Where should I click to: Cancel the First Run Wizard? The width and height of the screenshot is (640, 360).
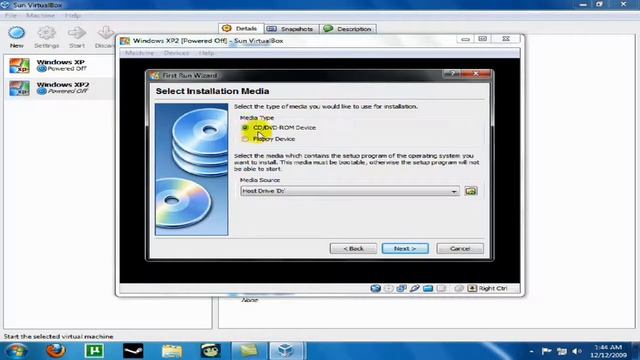[460, 249]
